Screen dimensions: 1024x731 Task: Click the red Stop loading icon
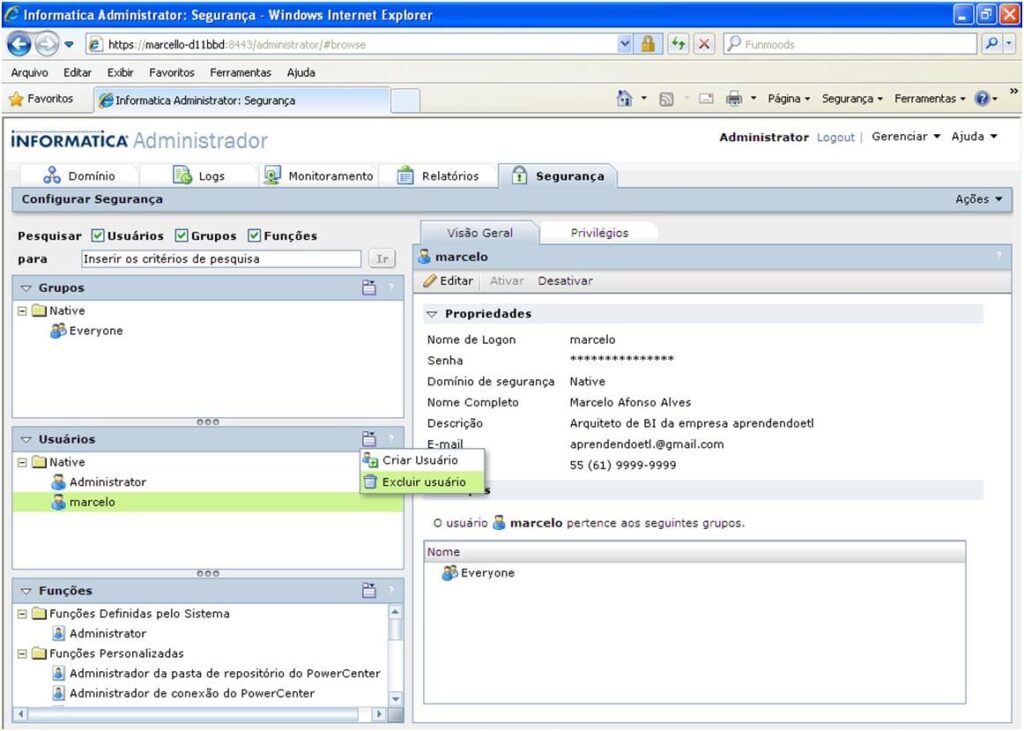click(704, 44)
